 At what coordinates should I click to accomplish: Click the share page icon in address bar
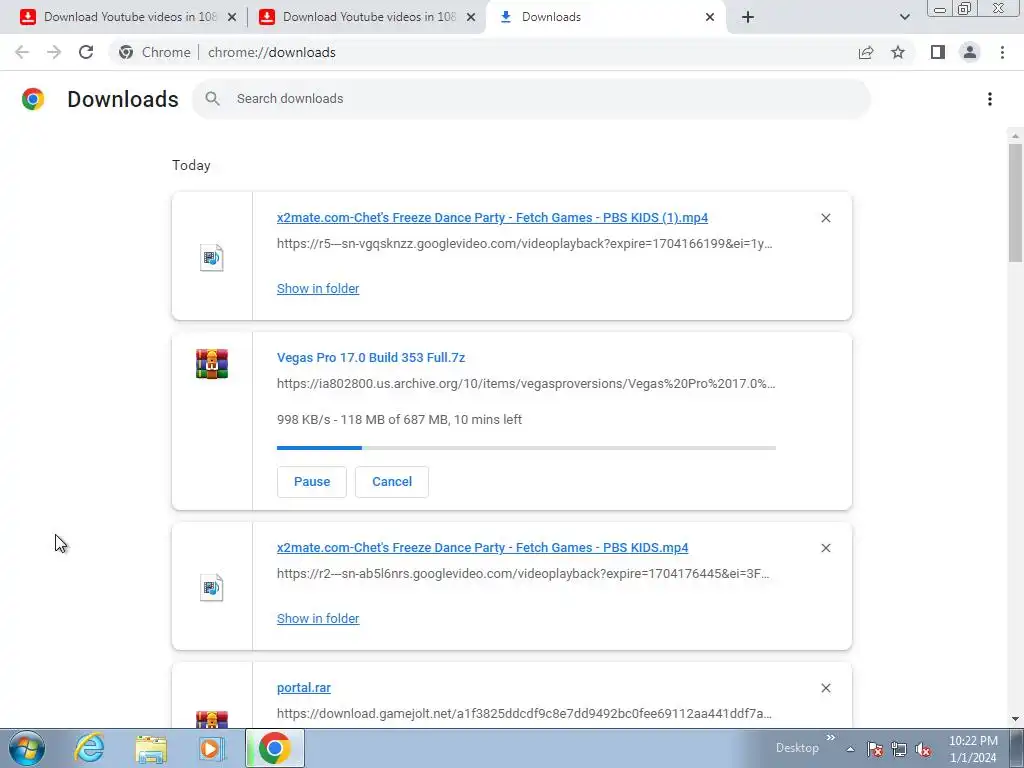pos(866,52)
